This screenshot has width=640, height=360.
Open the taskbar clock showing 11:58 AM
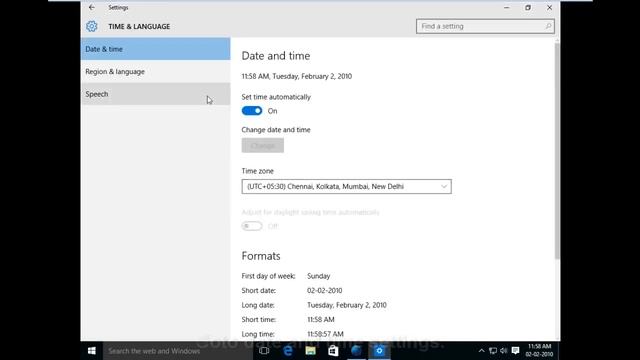tap(539, 351)
